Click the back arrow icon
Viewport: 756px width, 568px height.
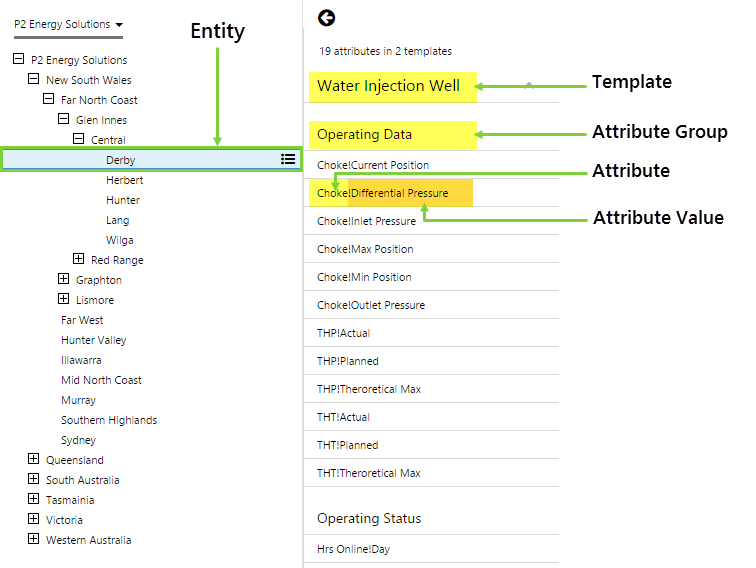coord(326,17)
